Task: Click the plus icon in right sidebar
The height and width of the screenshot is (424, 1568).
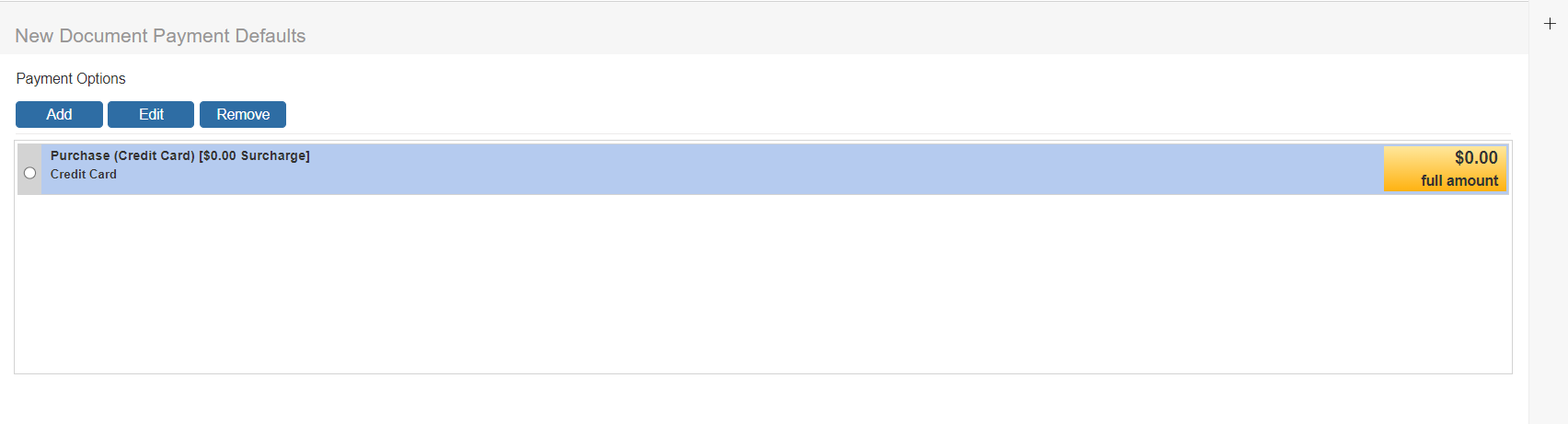Action: [1550, 24]
